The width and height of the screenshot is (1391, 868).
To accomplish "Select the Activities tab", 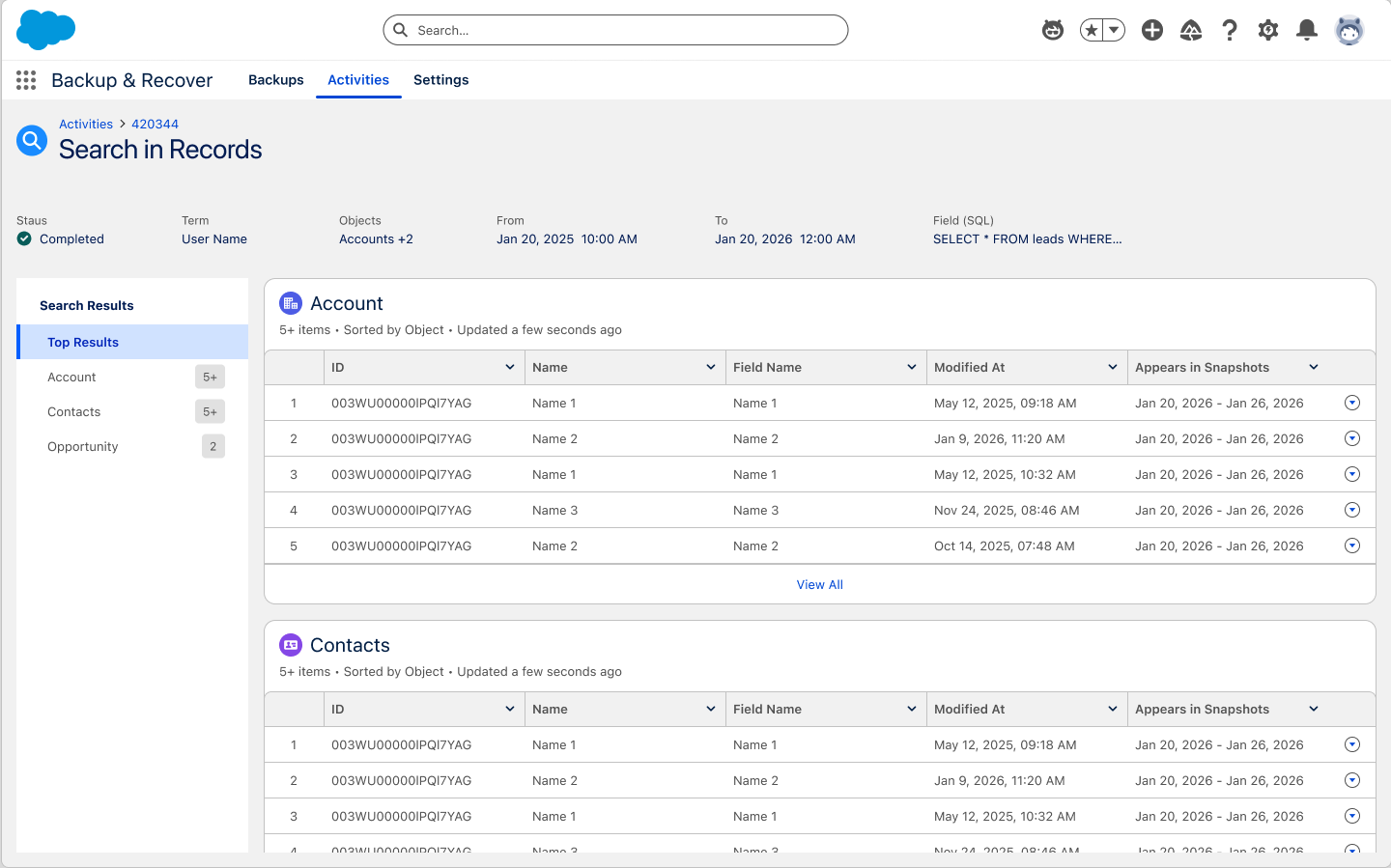I will (x=358, y=80).
